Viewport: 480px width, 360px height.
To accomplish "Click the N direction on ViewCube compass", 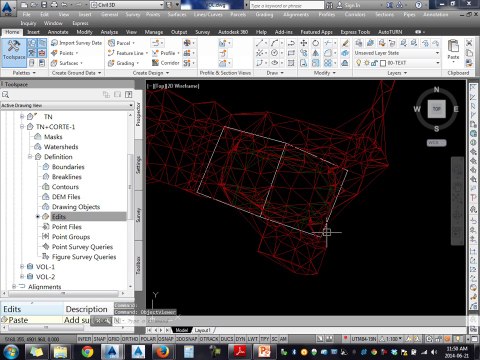I will [x=436, y=89].
